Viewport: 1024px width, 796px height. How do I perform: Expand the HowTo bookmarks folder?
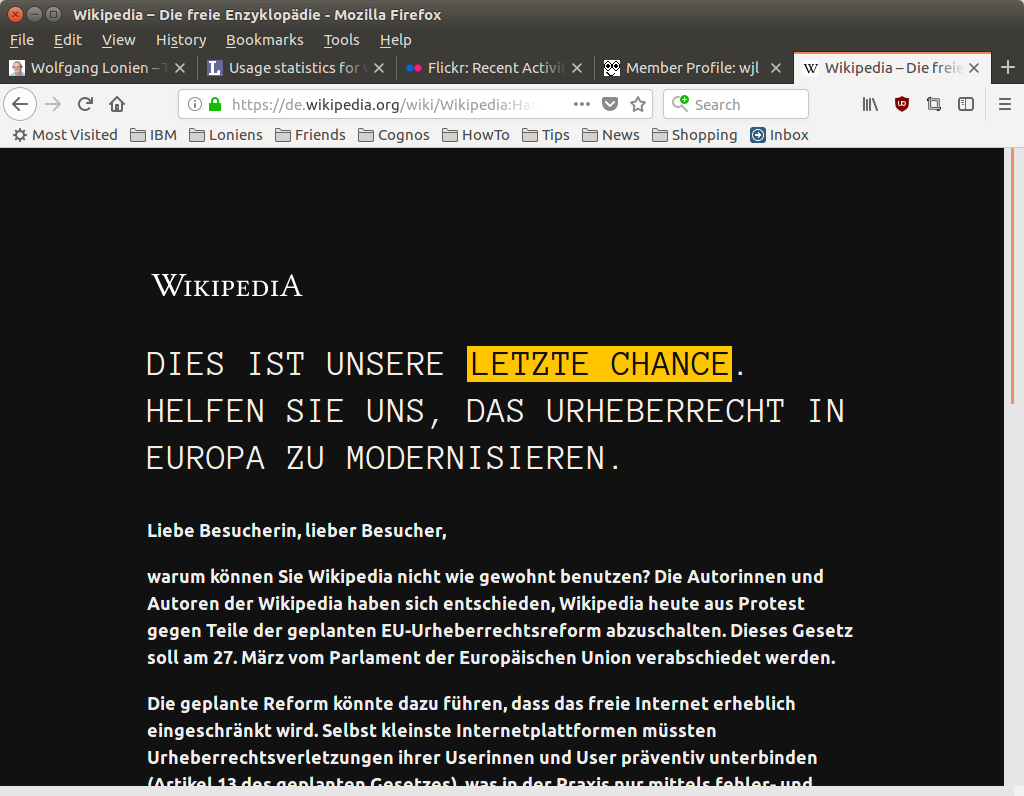pos(476,135)
